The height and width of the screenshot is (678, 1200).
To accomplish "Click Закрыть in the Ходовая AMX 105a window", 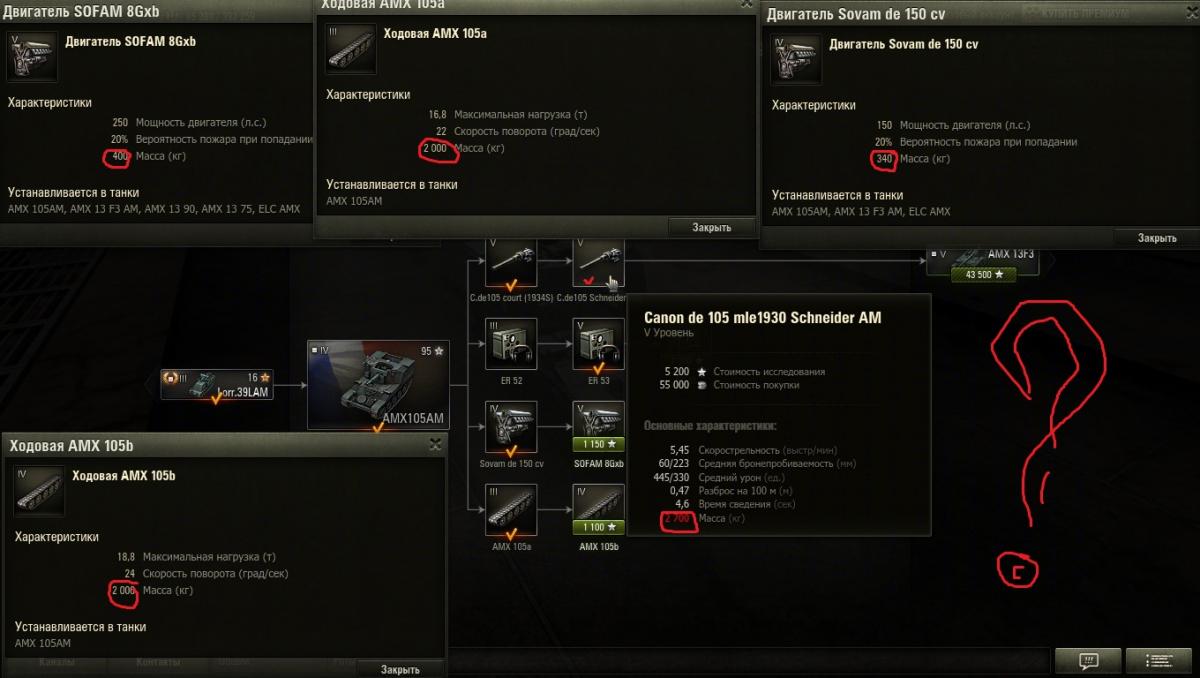I will pos(712,227).
